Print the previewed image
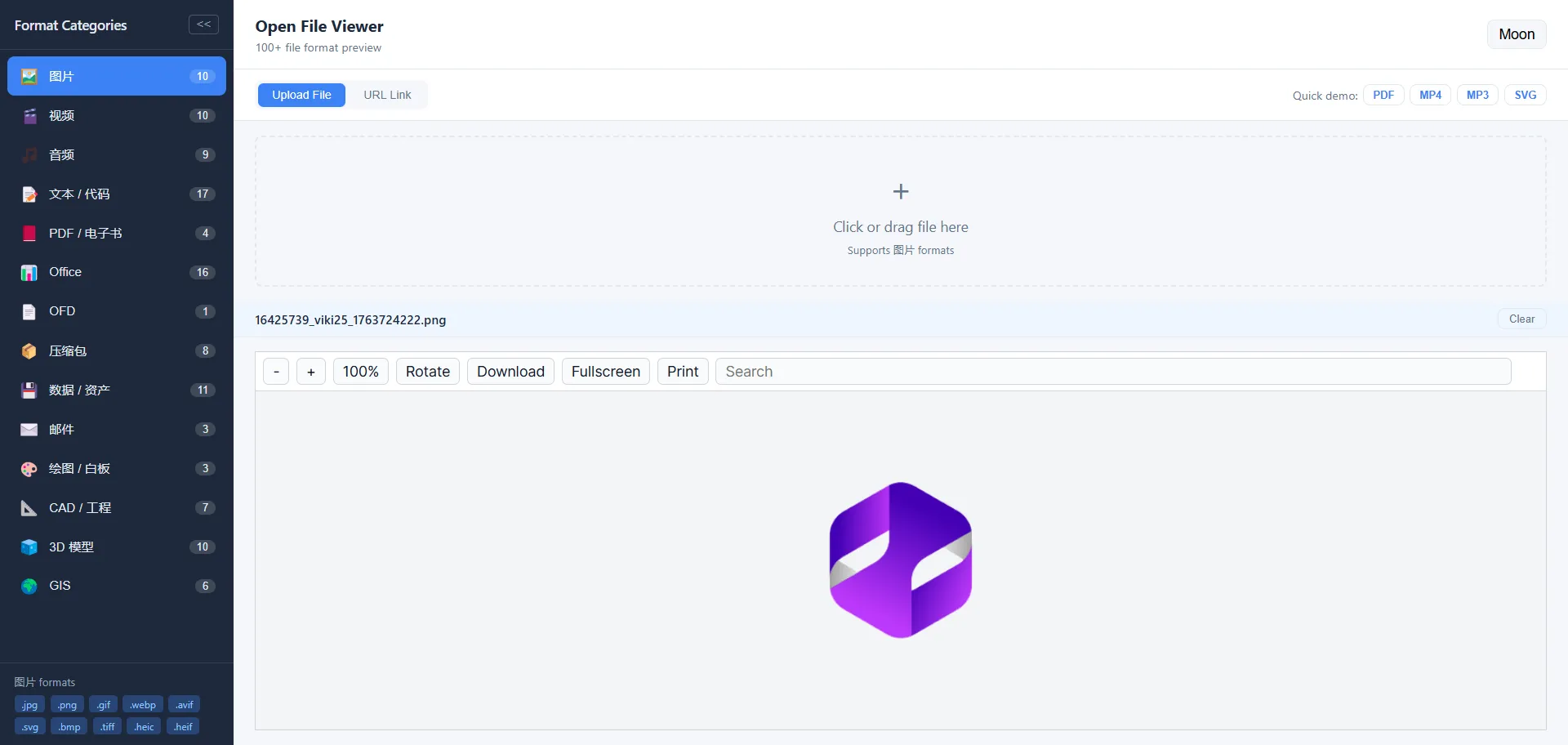Image resolution: width=1568 pixels, height=745 pixels. tap(683, 371)
